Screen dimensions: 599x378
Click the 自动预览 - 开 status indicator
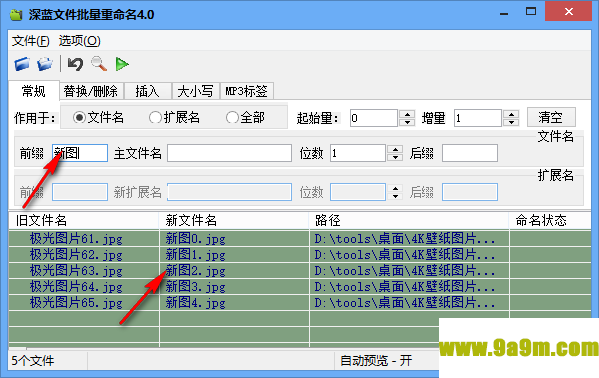376,360
